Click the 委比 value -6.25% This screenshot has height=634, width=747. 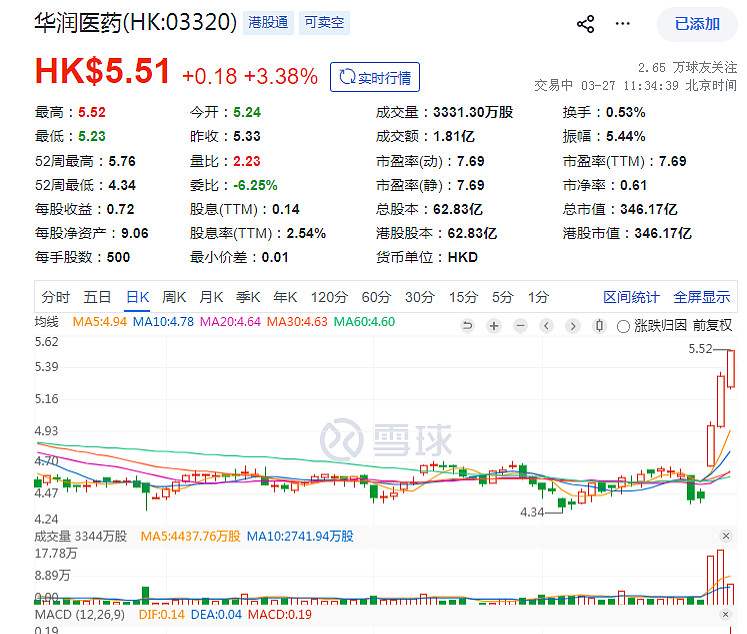pos(255,185)
